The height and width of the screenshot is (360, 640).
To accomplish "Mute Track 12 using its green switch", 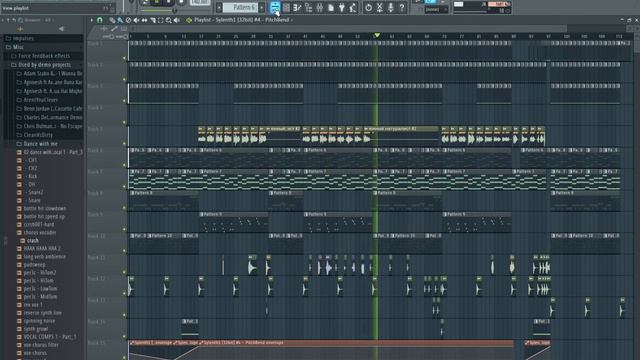I will [x=124, y=293].
